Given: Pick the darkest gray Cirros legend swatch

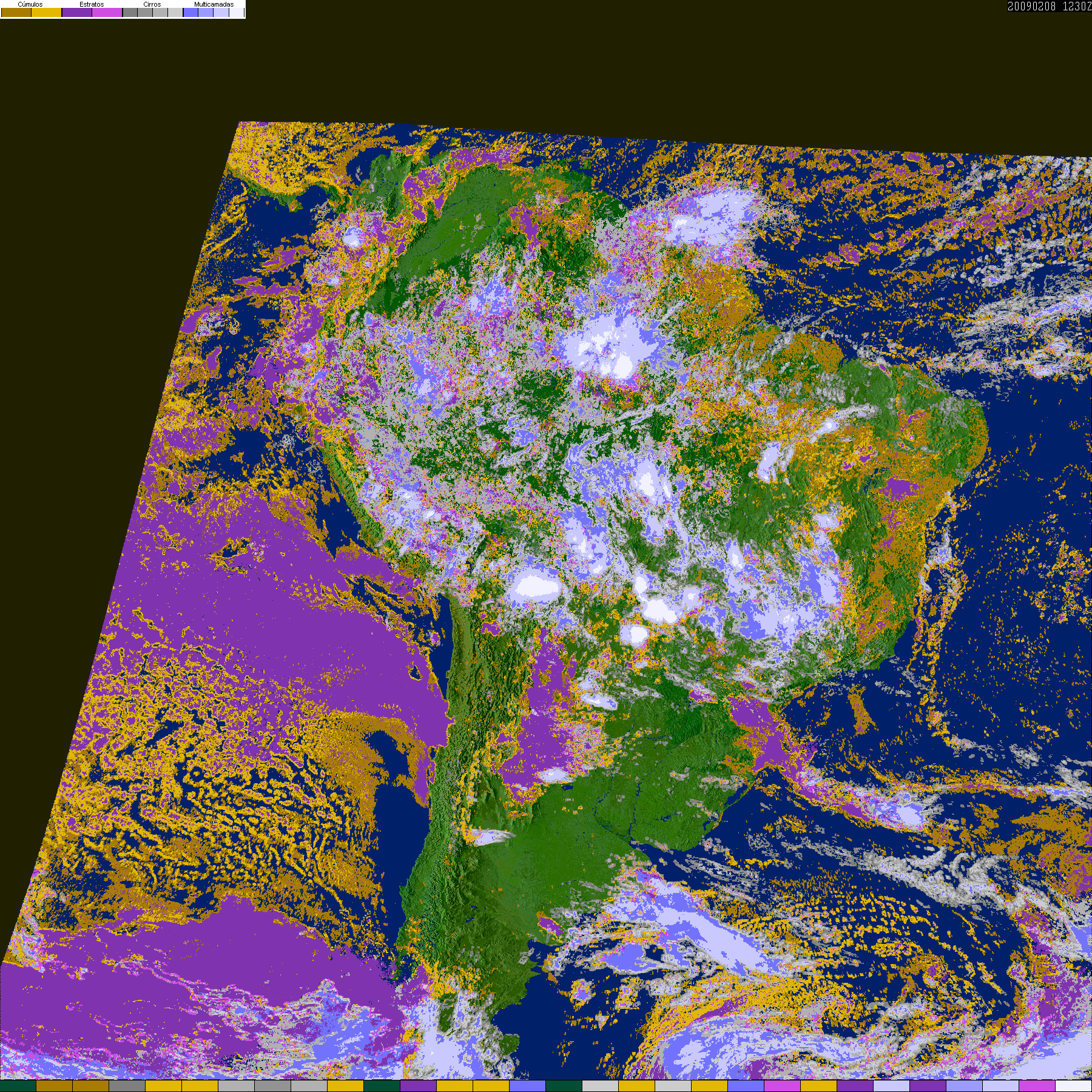Looking at the screenshot, I should (130, 12).
